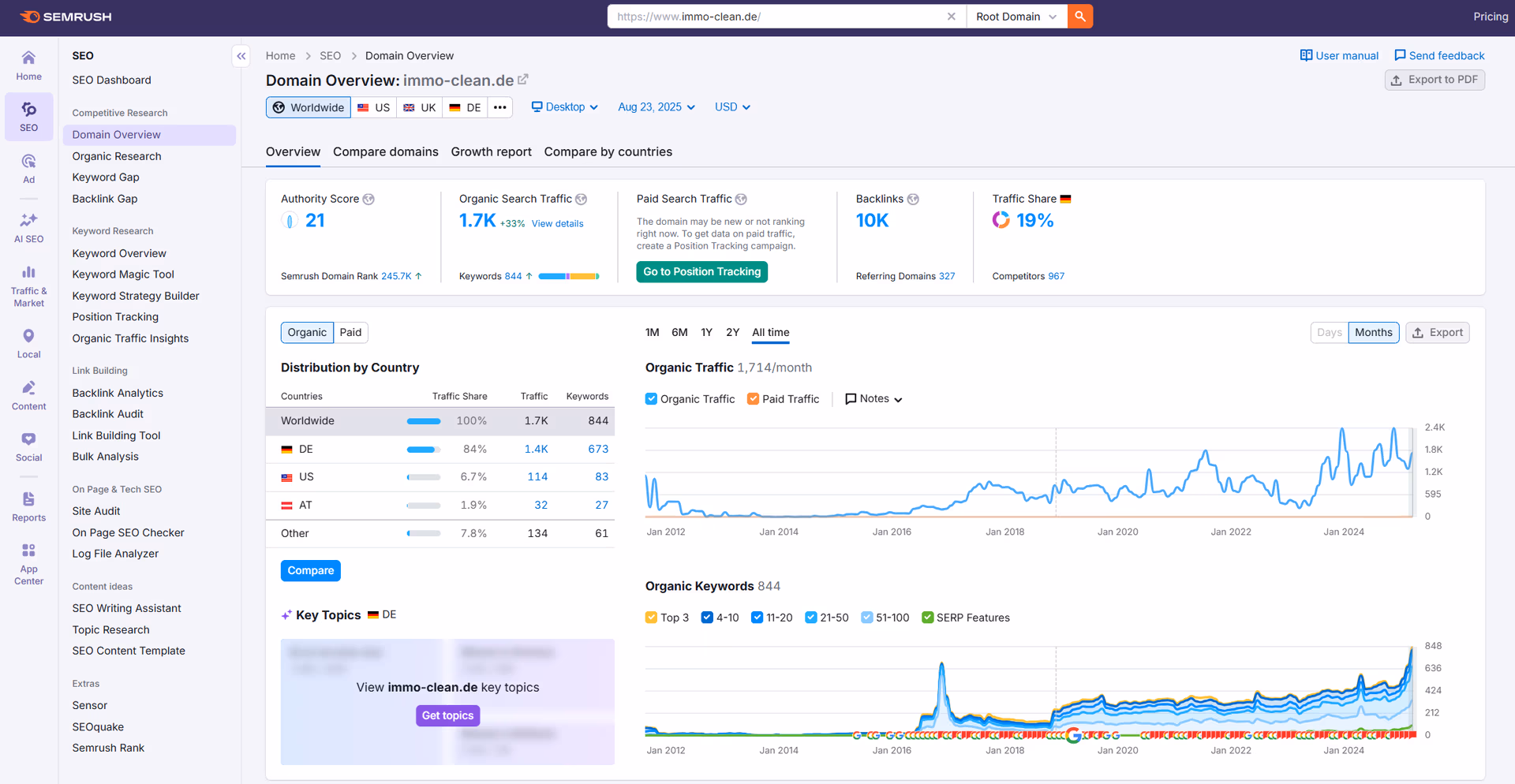Switch to Growth report tab
This screenshot has width=1515, height=784.
(492, 152)
